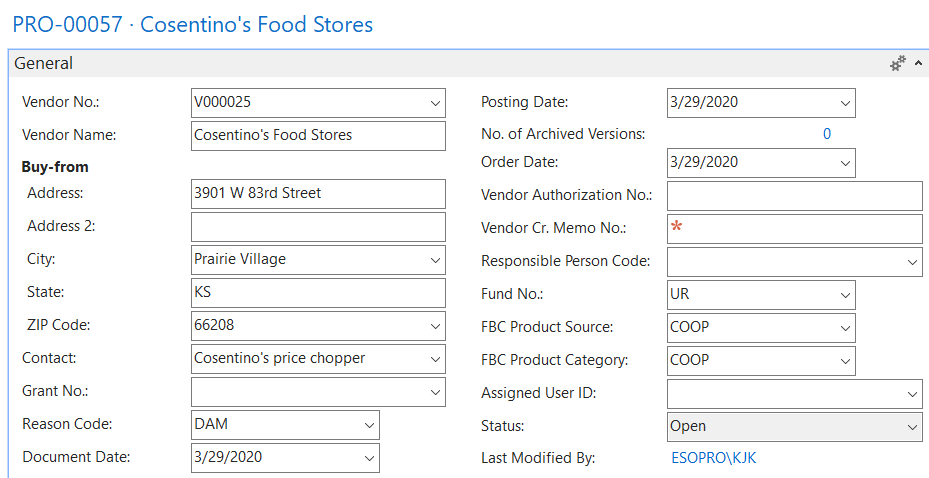
Task: Click the archived versions count link
Action: click(x=827, y=134)
